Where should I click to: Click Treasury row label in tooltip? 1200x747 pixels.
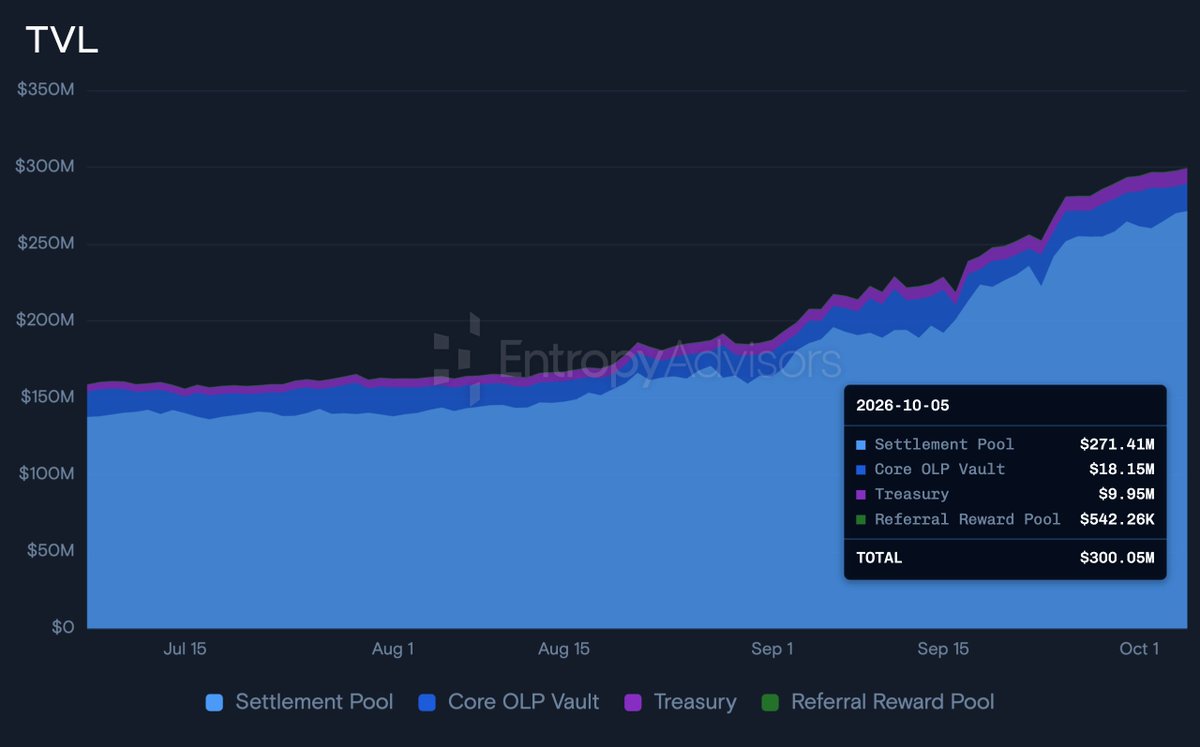(912, 494)
